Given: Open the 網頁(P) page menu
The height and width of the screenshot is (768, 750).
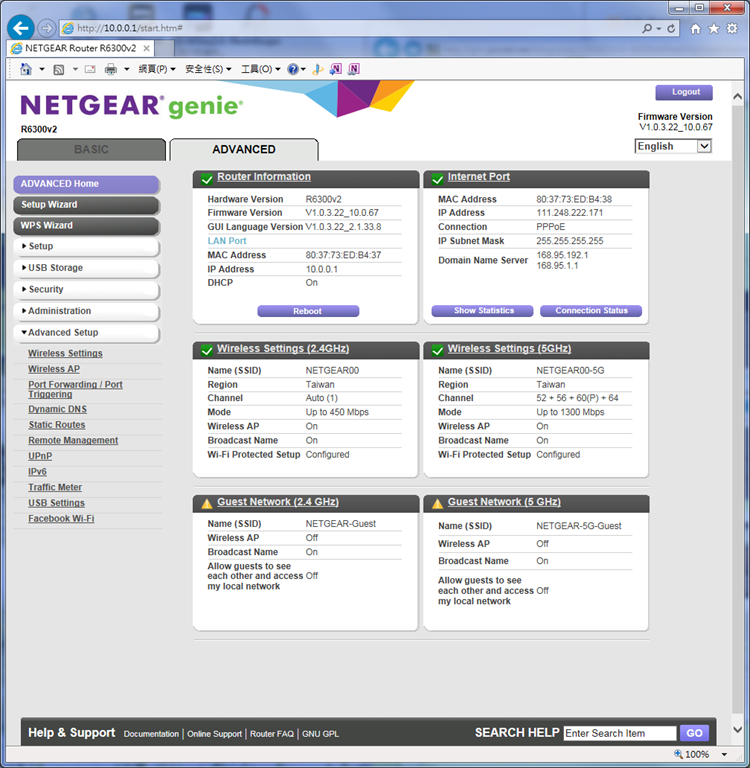Looking at the screenshot, I should 157,69.
